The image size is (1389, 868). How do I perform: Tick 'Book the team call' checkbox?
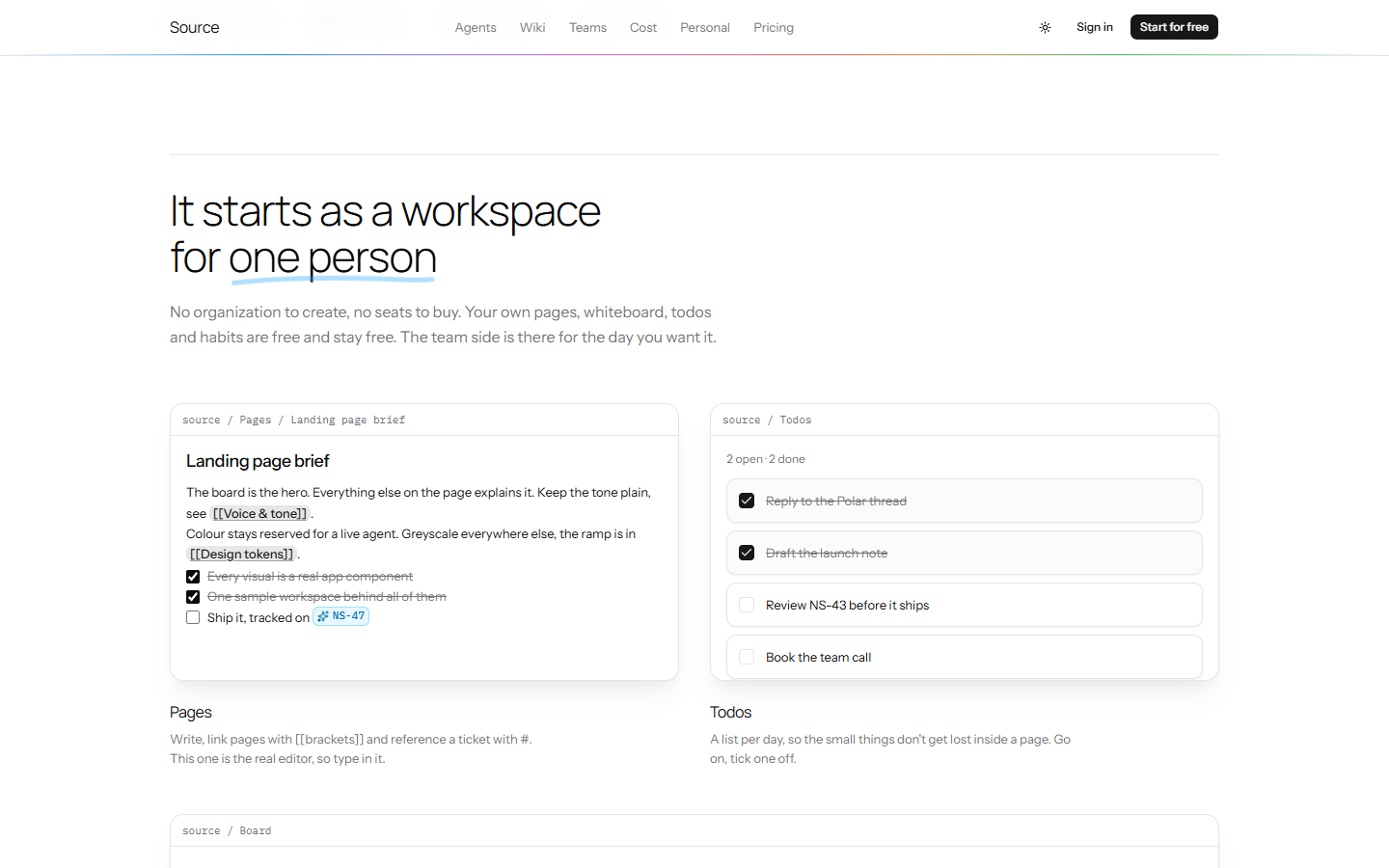pos(747,657)
